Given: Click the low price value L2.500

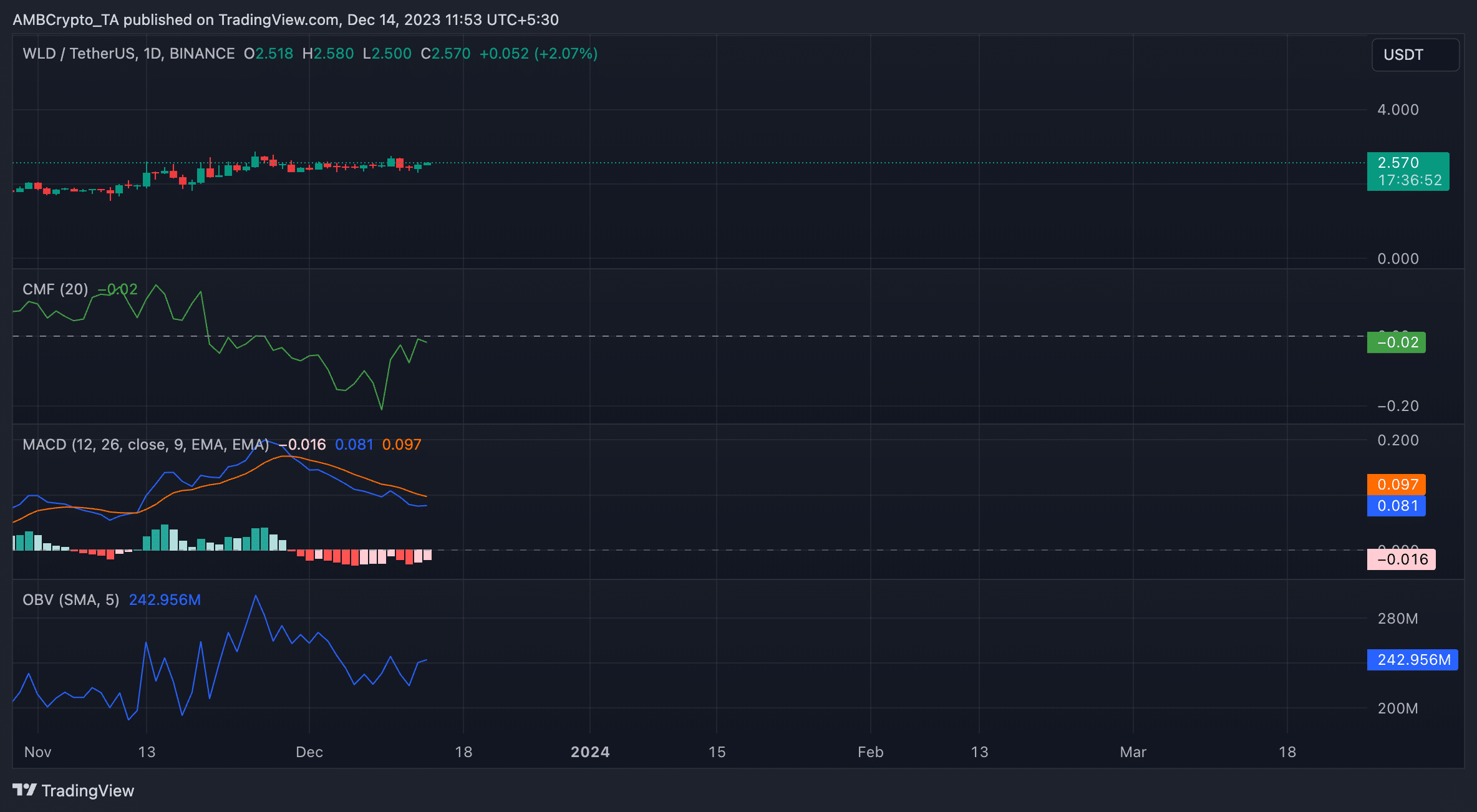Looking at the screenshot, I should [x=387, y=54].
